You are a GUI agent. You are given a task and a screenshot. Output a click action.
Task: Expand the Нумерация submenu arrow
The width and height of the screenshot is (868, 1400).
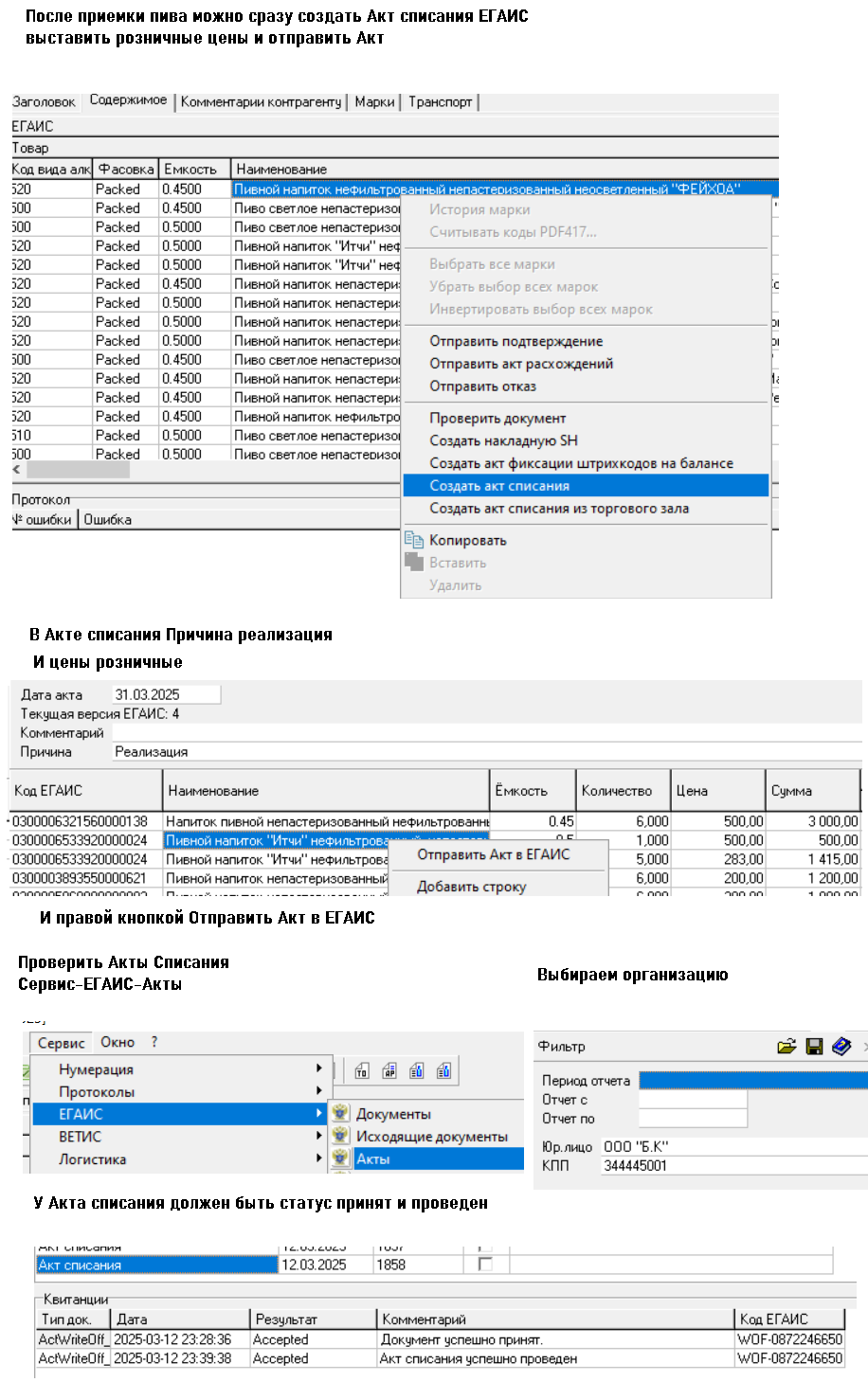[x=319, y=1068]
